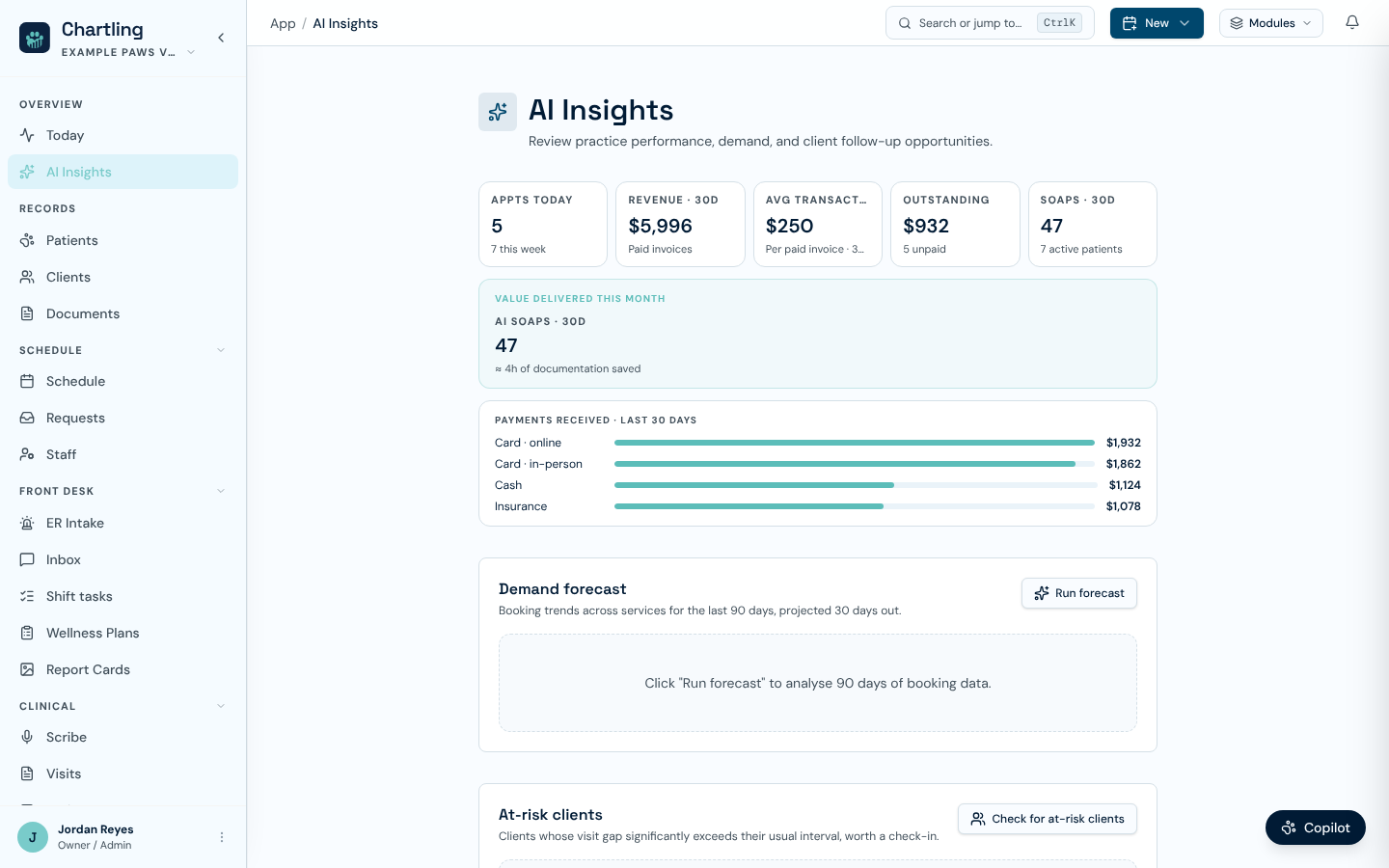Open the Inbox message icon
1389x868 pixels.
27,559
